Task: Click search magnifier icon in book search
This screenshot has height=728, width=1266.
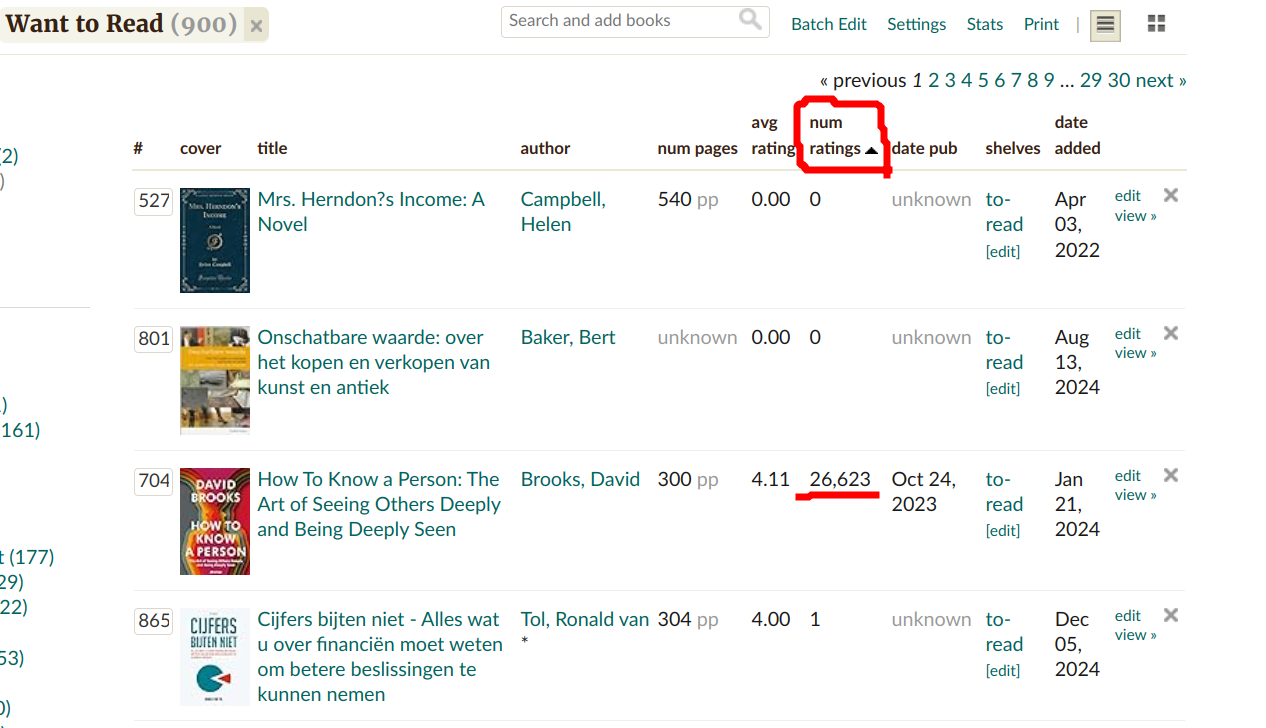Action: point(750,20)
